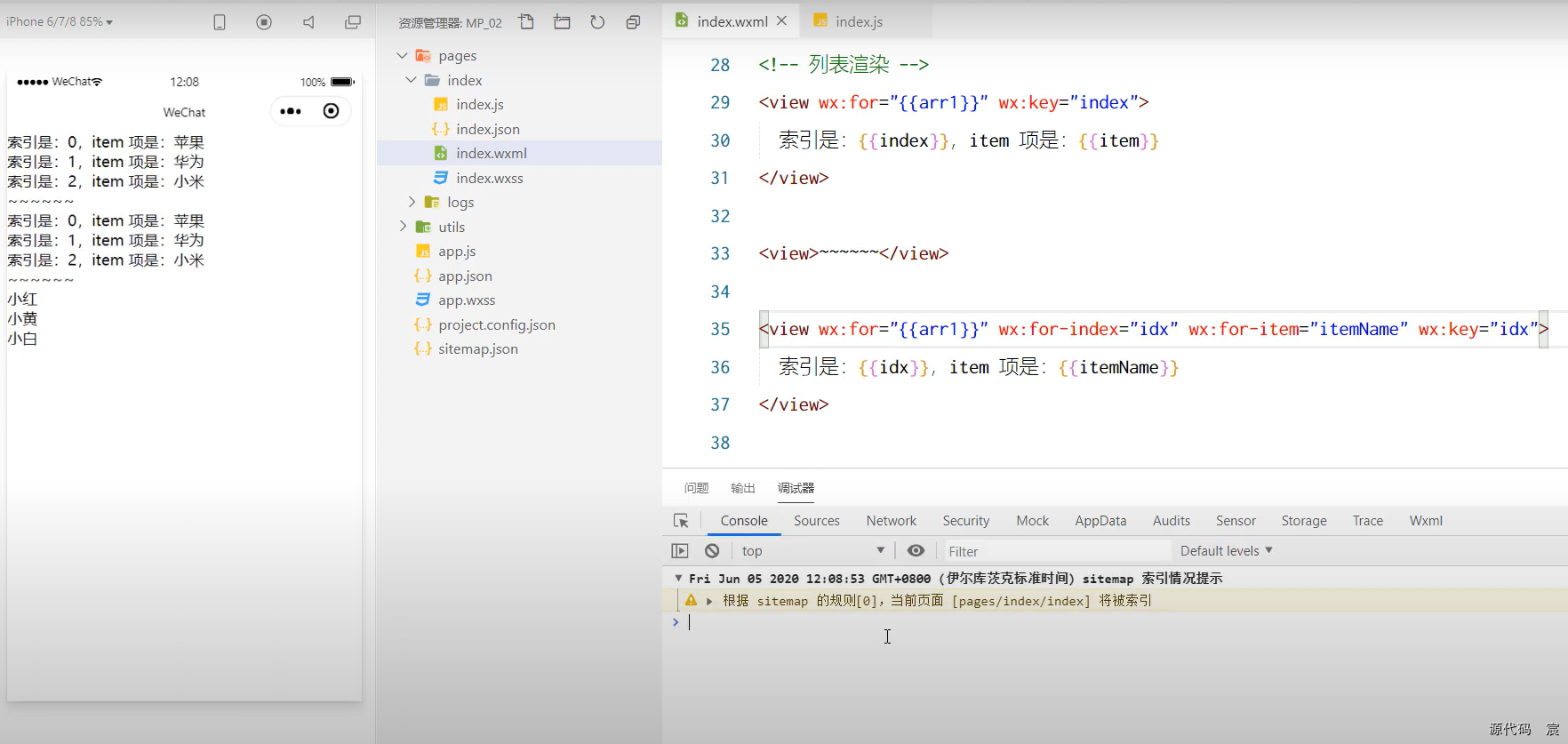Select the Storage devtools tab
1568x744 pixels.
pyautogui.click(x=1304, y=521)
